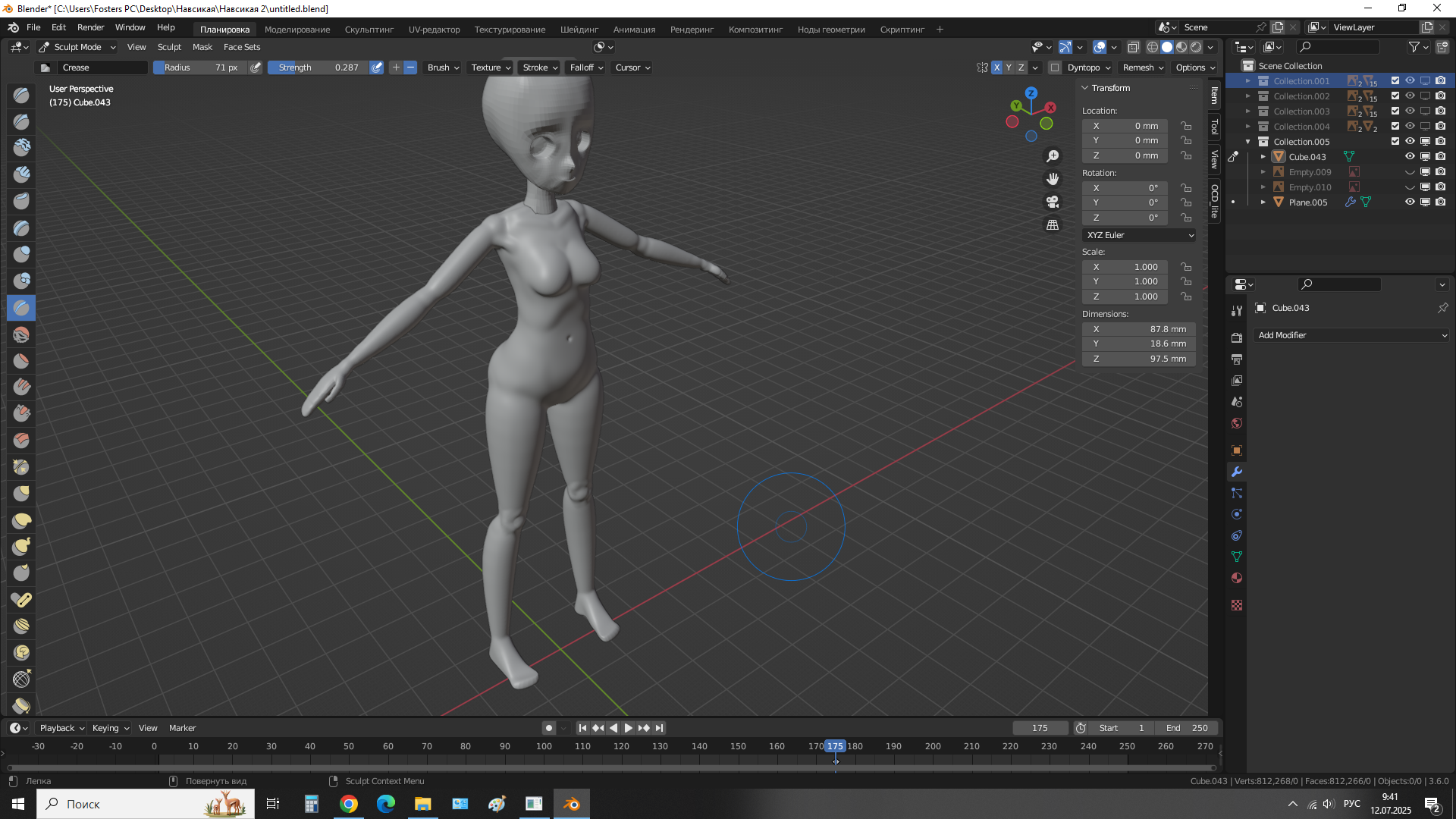Switch to the Скульптинг workspace tab
The image size is (1456, 819).
[369, 30]
